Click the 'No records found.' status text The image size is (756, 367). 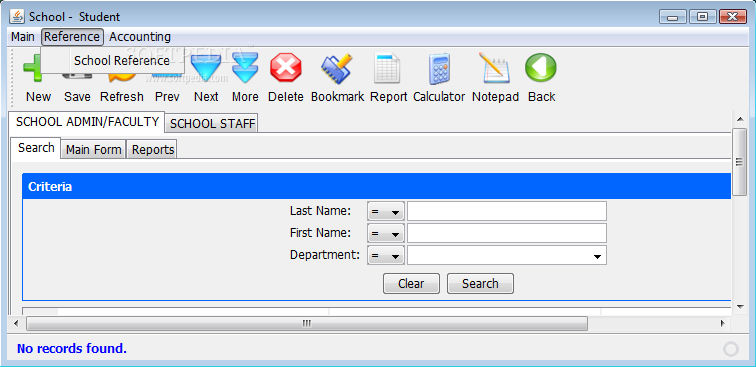click(72, 348)
